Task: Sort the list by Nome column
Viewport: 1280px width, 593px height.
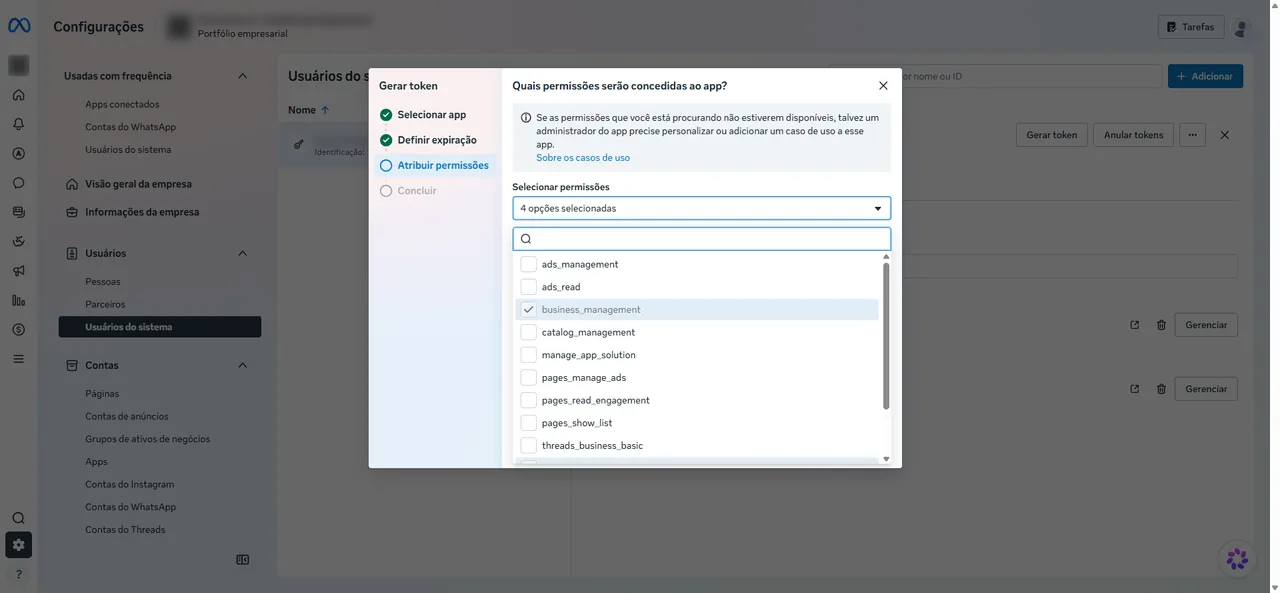Action: click(309, 110)
